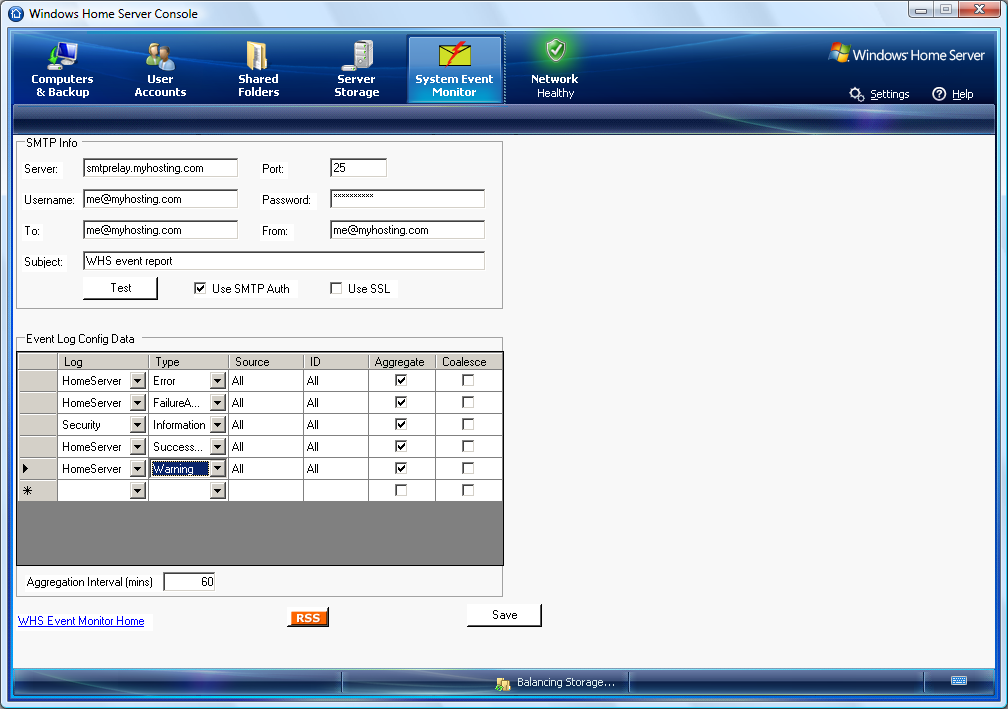Sort by the Log column header
This screenshot has width=1008, height=709.
103,361
